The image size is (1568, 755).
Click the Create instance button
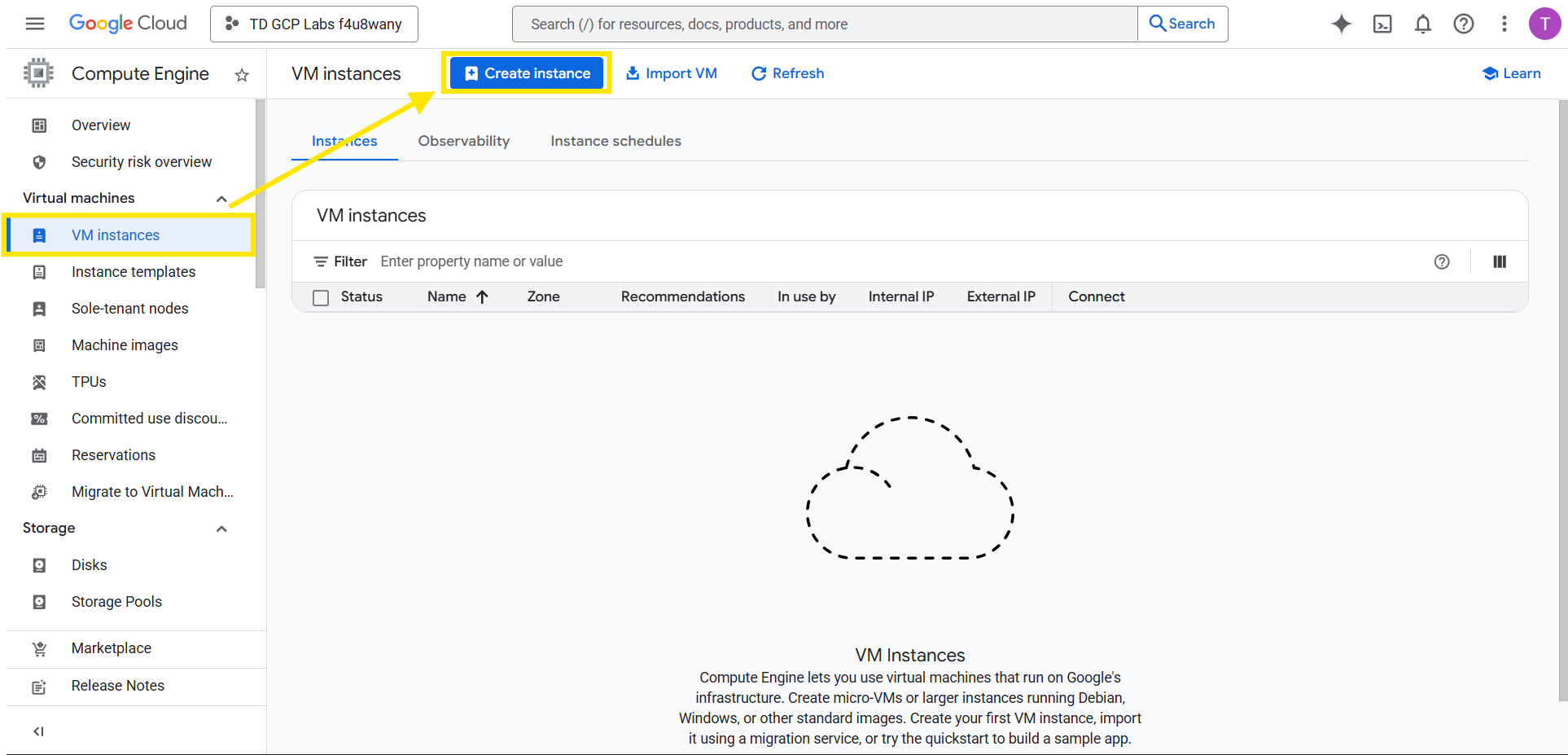tap(526, 72)
